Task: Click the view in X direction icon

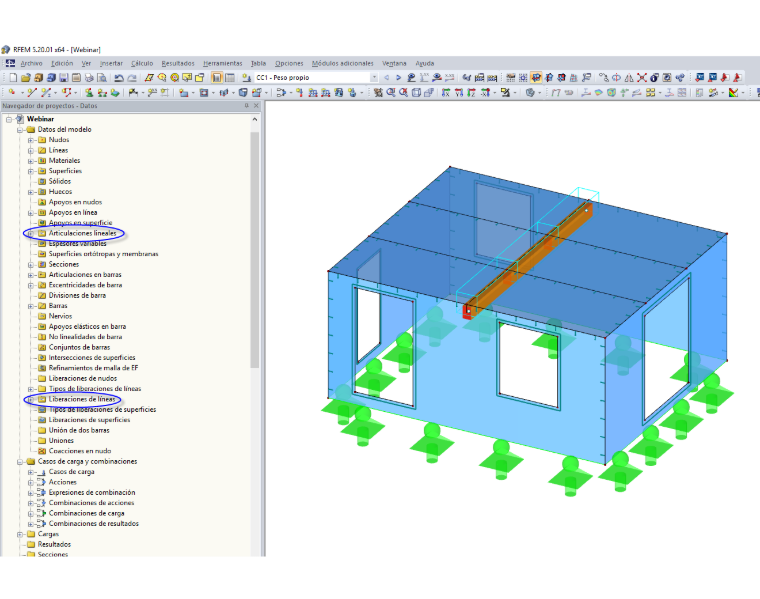Action: point(445,93)
